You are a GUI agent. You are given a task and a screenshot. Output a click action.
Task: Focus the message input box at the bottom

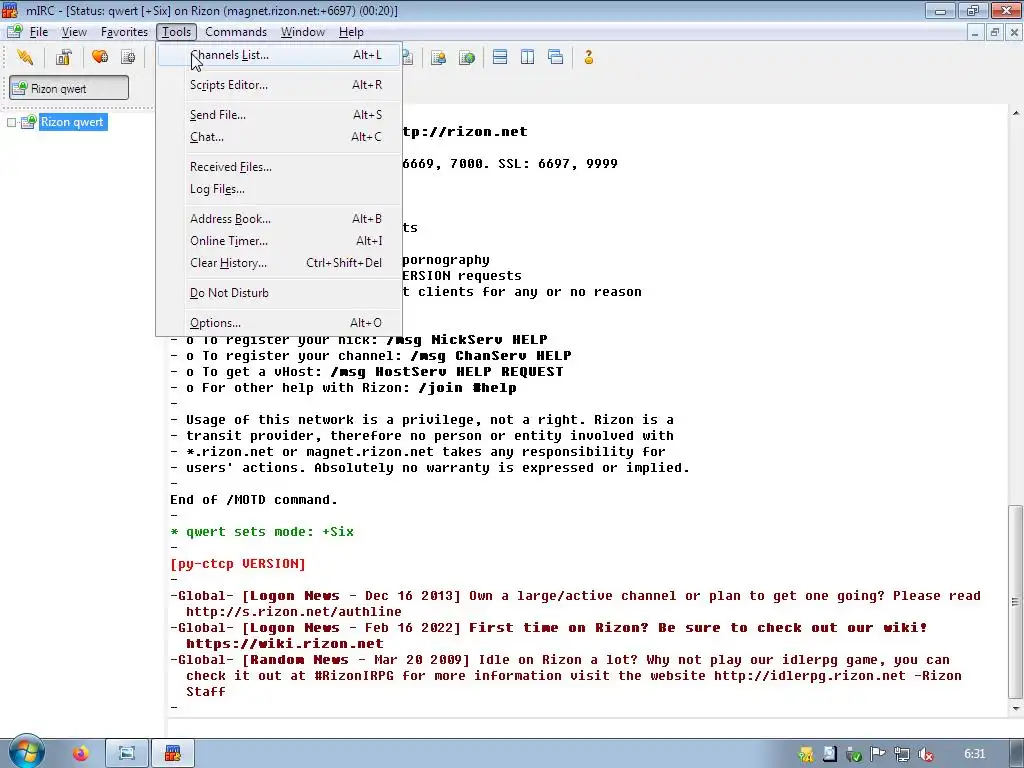coord(588,727)
